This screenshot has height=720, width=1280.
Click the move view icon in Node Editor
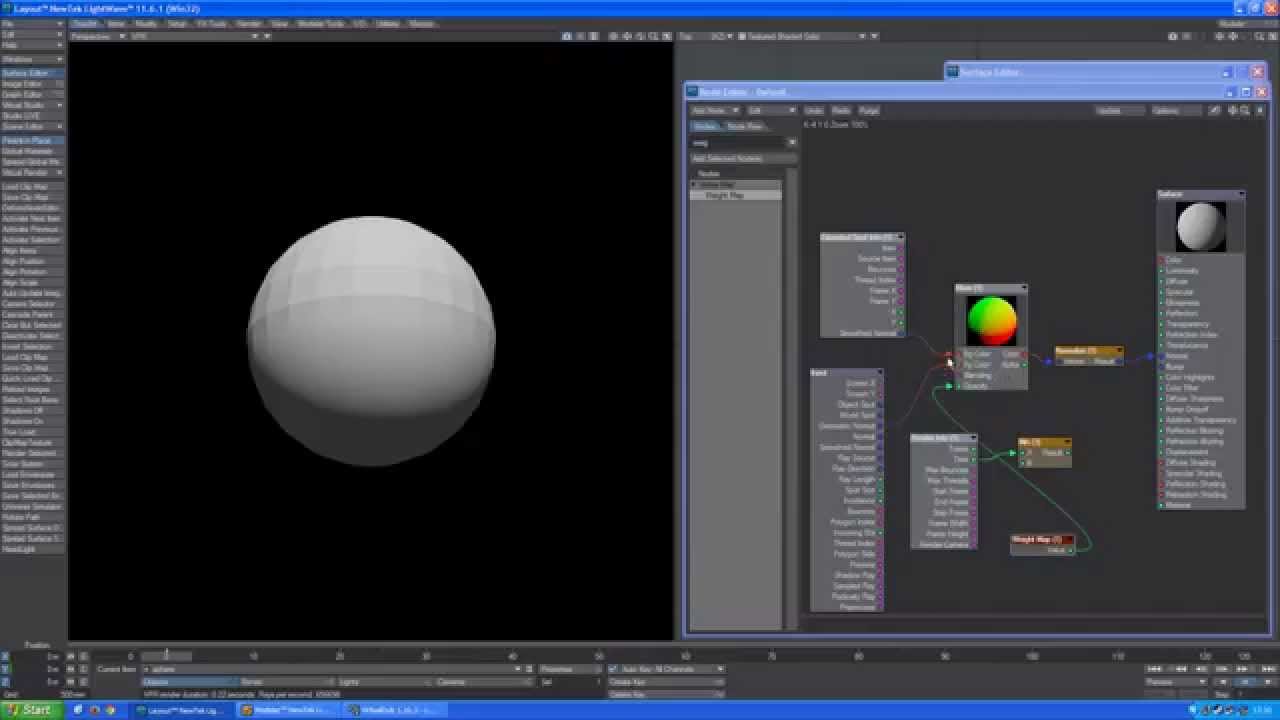[1232, 110]
